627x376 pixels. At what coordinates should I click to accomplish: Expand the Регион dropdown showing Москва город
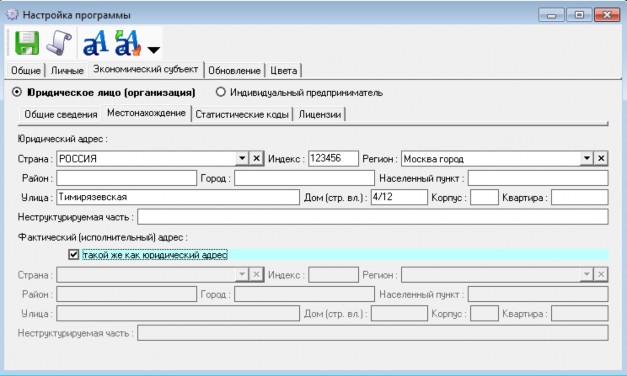pos(587,158)
